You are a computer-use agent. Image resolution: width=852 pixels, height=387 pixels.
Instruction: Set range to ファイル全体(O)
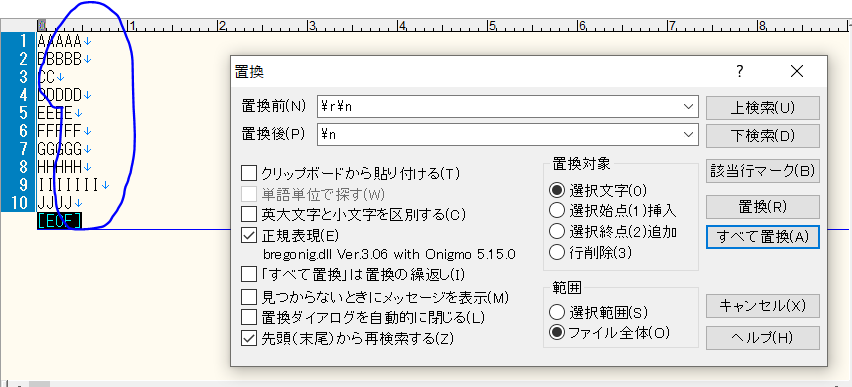(x=557, y=333)
